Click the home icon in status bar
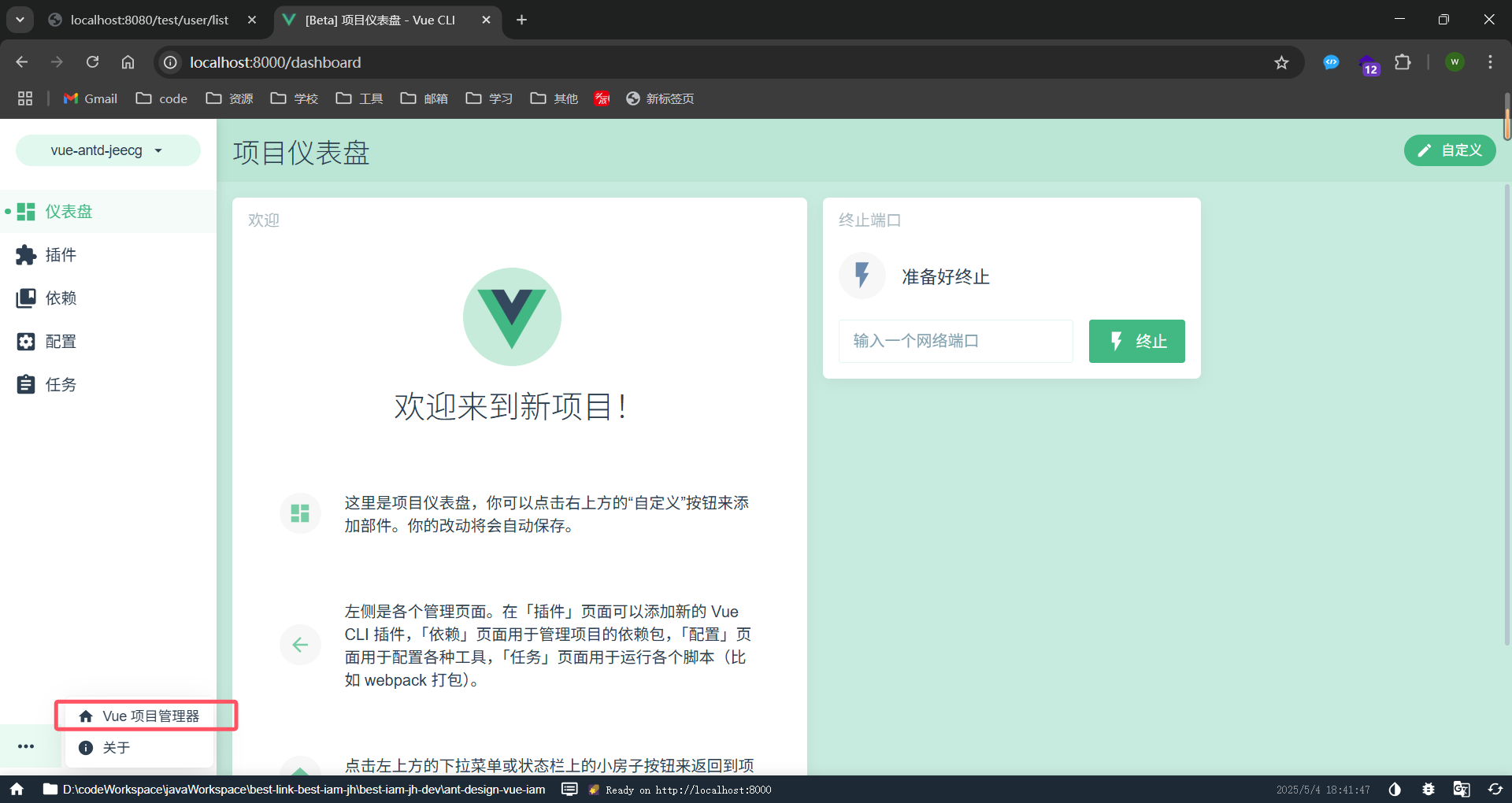1512x803 pixels. 17,789
